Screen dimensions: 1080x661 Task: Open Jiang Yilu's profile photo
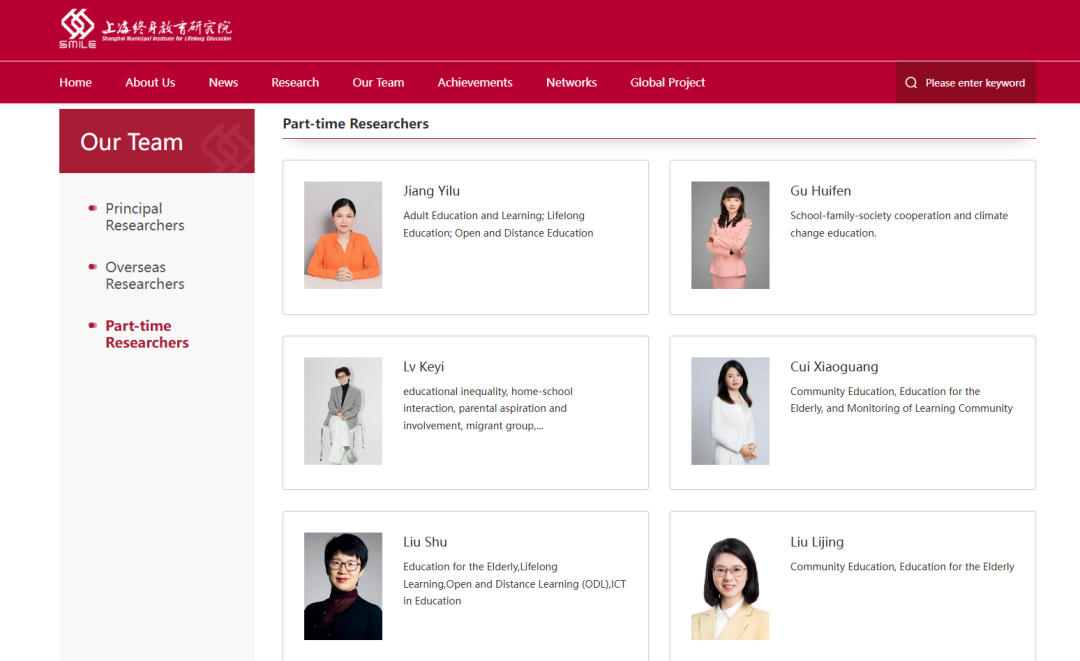[343, 235]
